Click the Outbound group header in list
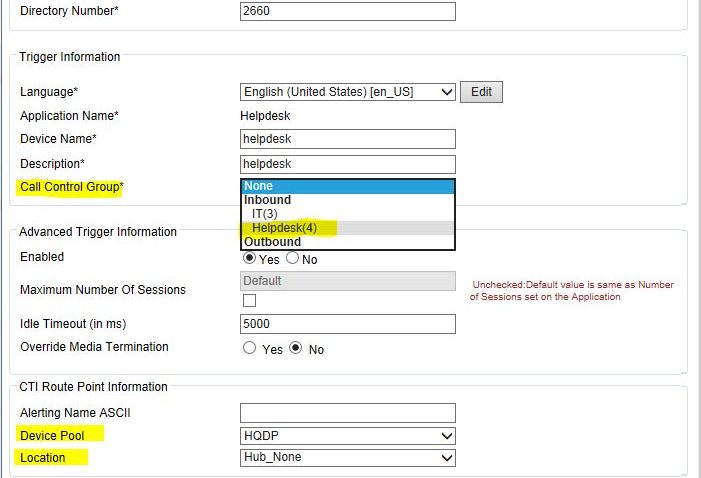701x478 pixels. 272,242
